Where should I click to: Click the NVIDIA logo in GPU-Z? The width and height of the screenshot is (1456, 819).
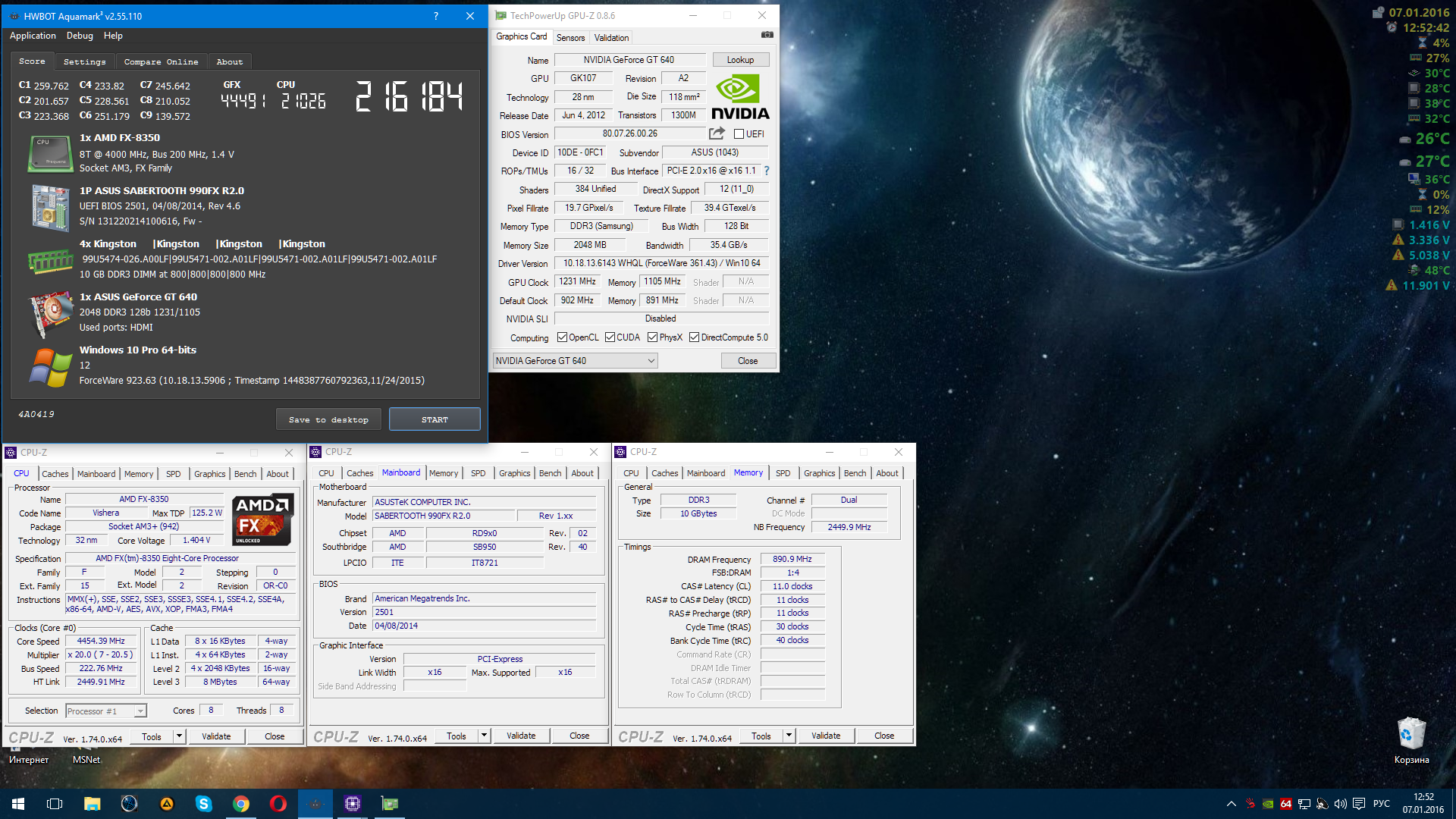[740, 96]
